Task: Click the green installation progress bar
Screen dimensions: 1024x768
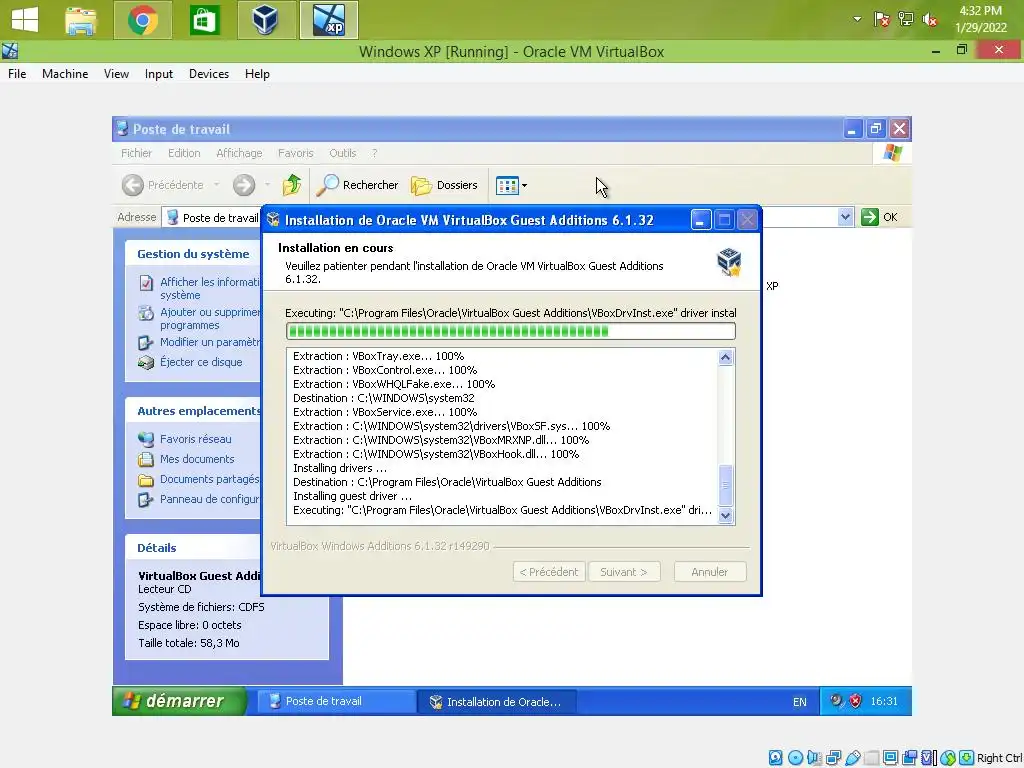Action: pos(511,331)
